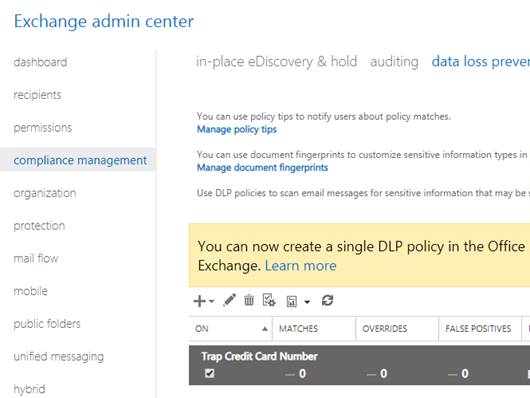
Task: Open unified messaging section
Action: coord(59,357)
